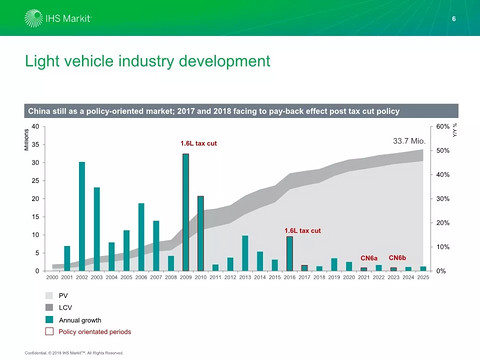This screenshot has height=360, width=480.
Task: Click the 2002 annual growth bar
Action: click(82, 216)
